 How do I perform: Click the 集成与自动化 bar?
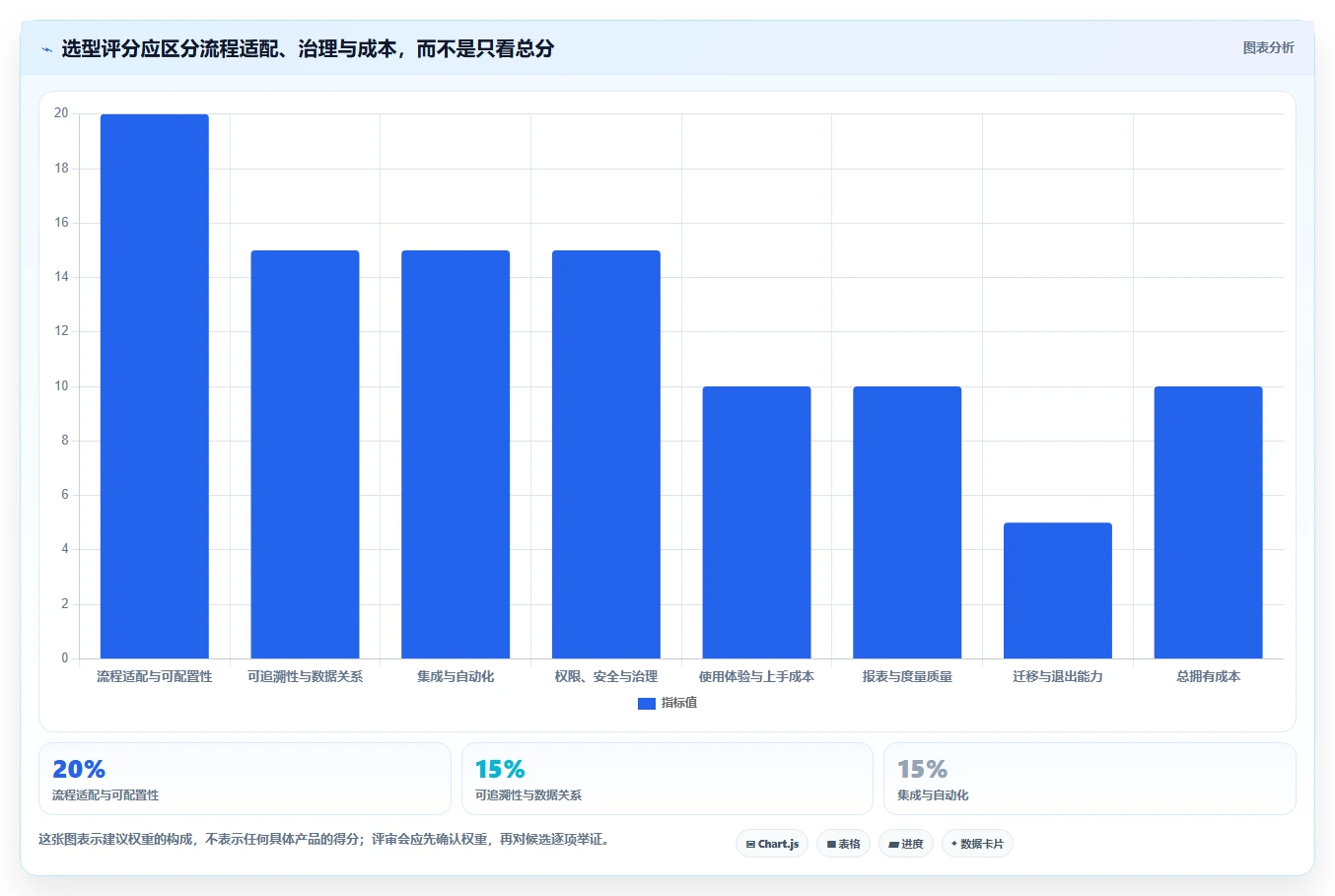456,454
